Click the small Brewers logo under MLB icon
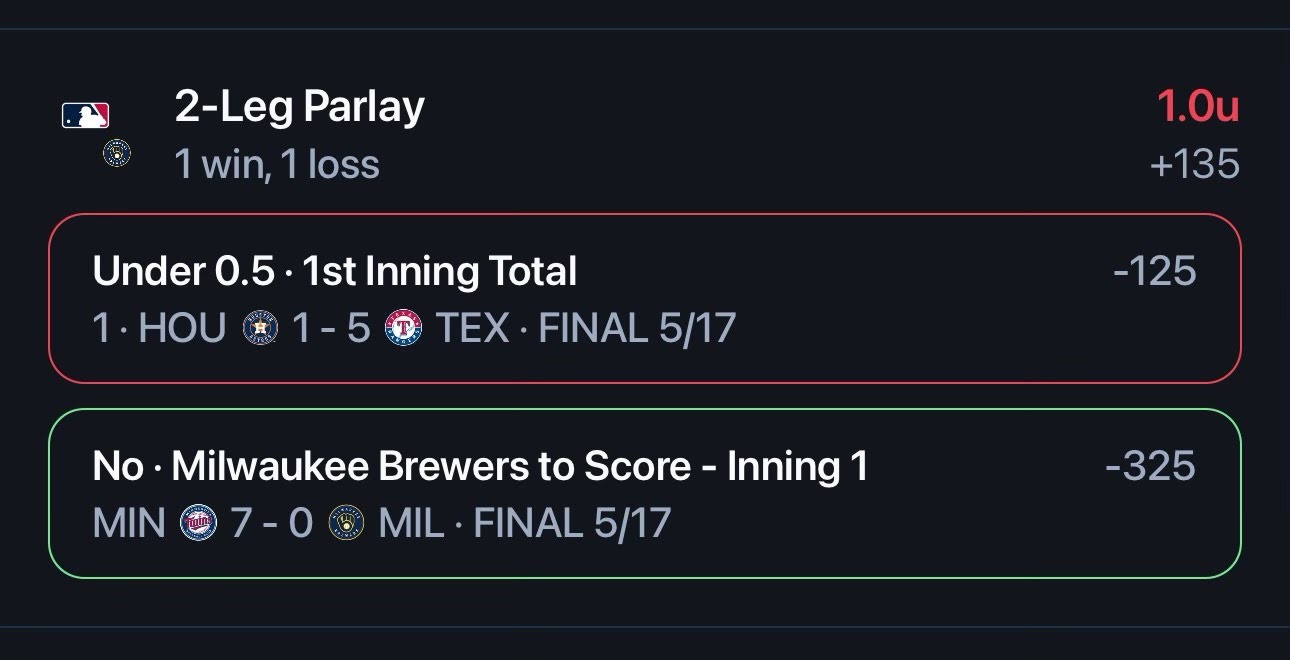This screenshot has height=660, width=1290. (117, 153)
